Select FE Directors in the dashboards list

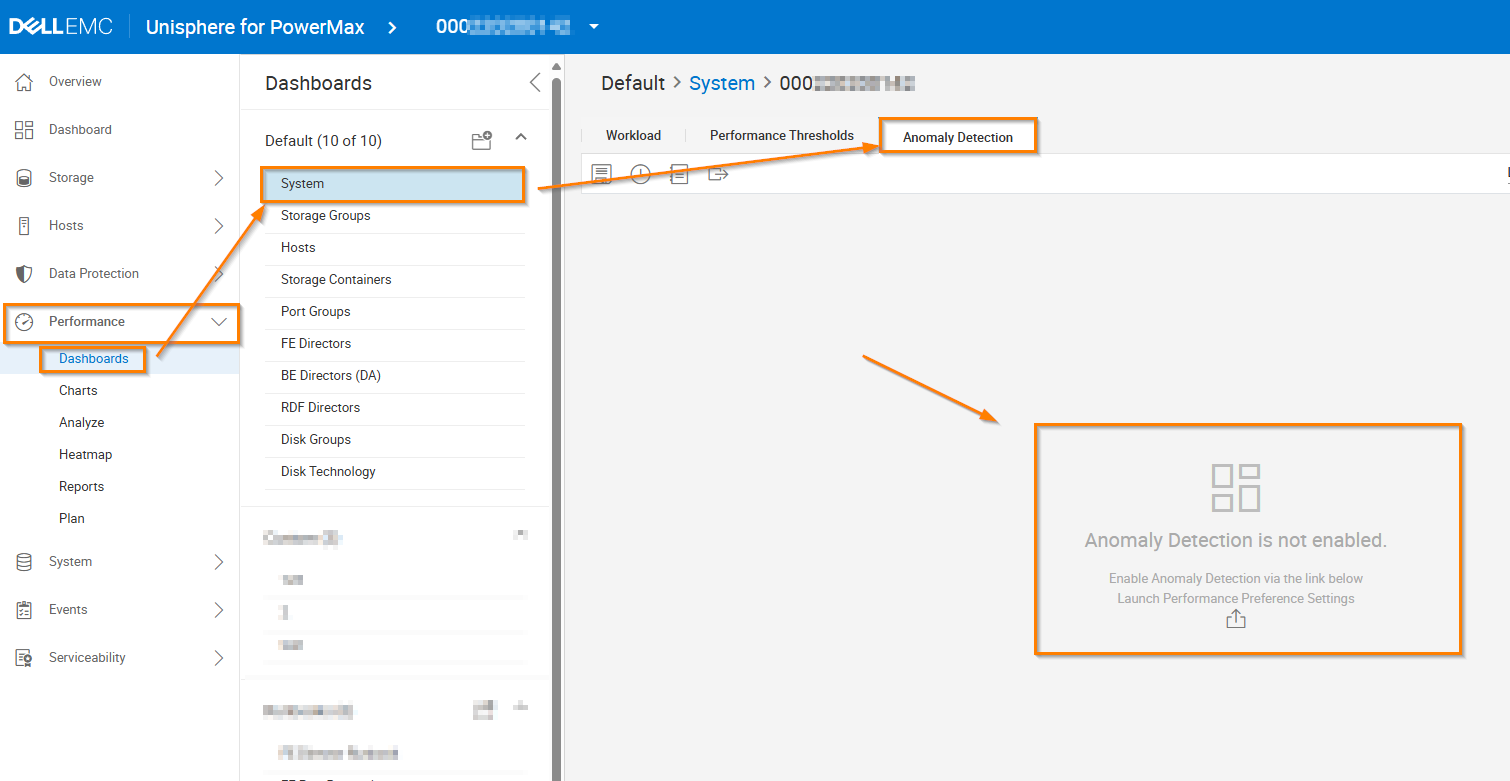click(x=316, y=344)
